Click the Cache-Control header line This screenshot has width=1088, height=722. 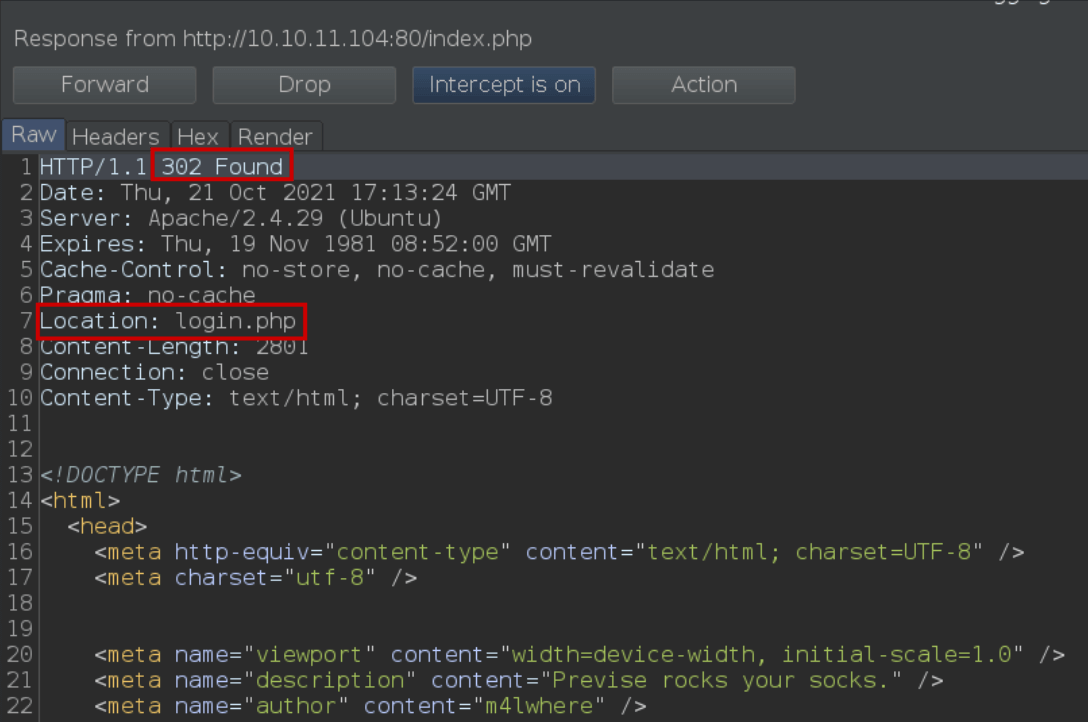point(377,270)
